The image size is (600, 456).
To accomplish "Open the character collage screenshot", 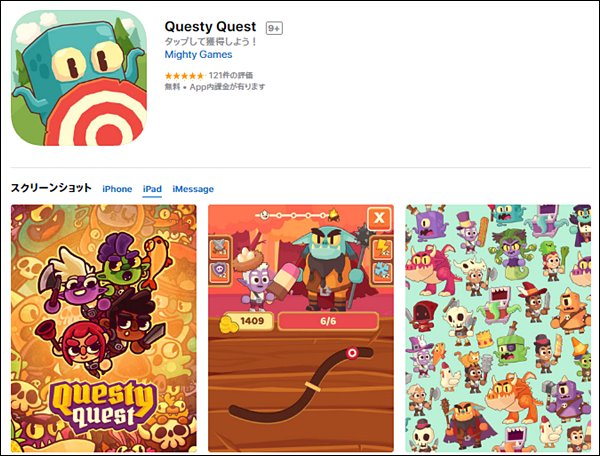I will point(498,328).
